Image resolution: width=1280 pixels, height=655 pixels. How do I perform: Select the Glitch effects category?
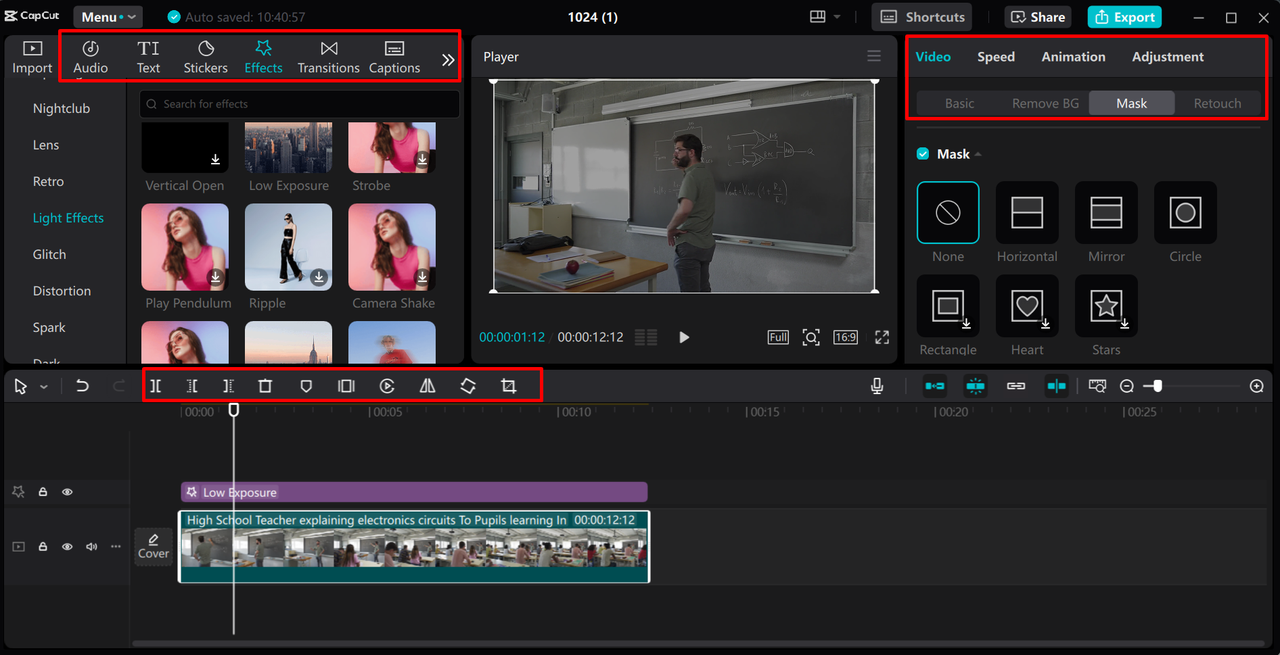(49, 254)
